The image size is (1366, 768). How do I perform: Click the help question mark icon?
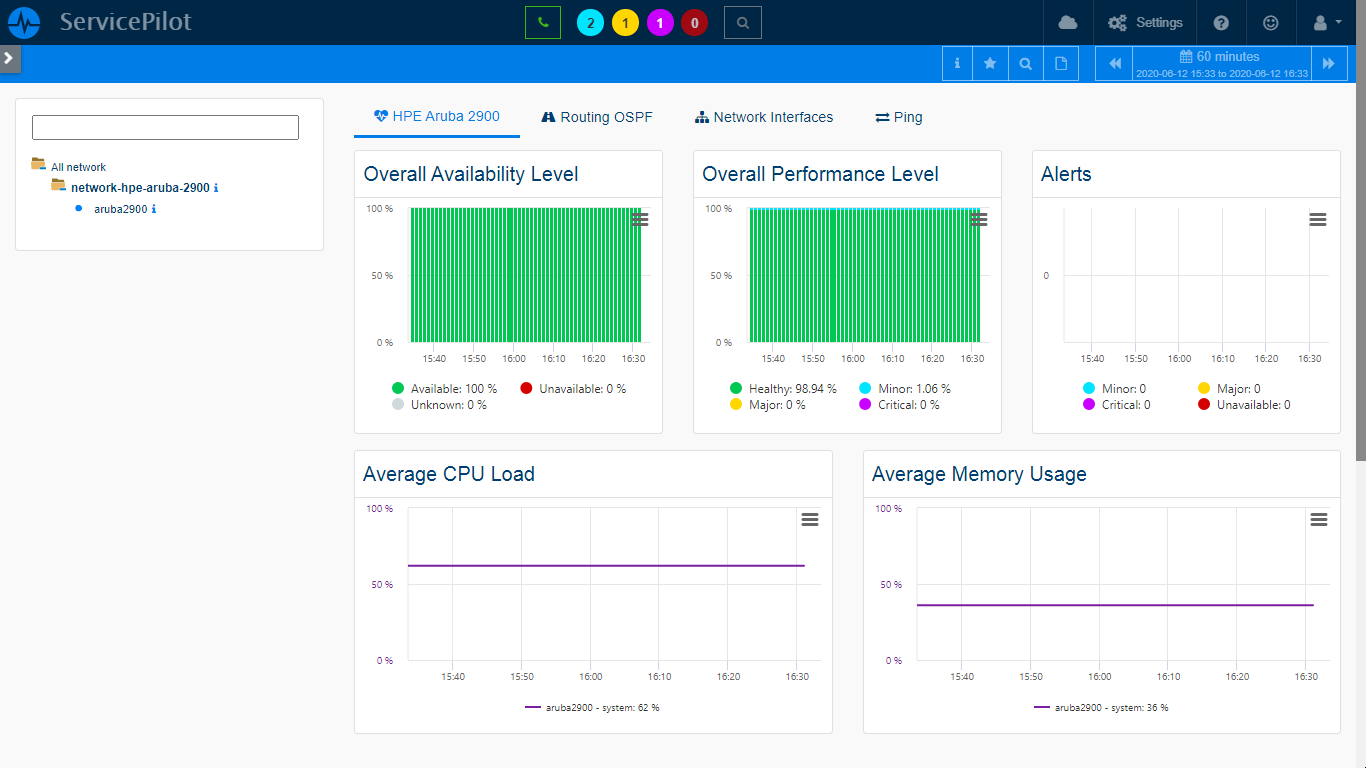click(x=1221, y=22)
